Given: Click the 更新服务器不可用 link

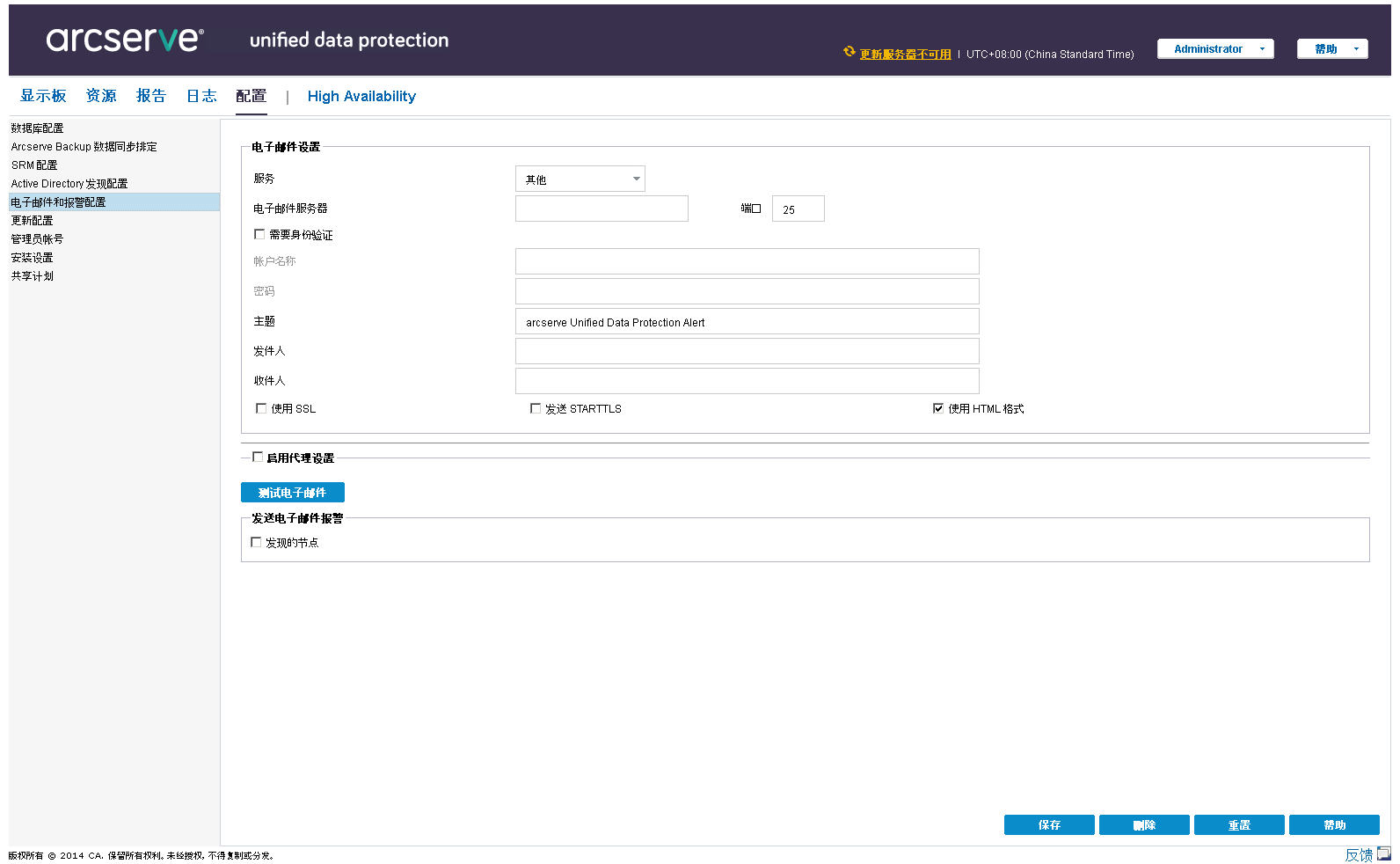Looking at the screenshot, I should [905, 55].
